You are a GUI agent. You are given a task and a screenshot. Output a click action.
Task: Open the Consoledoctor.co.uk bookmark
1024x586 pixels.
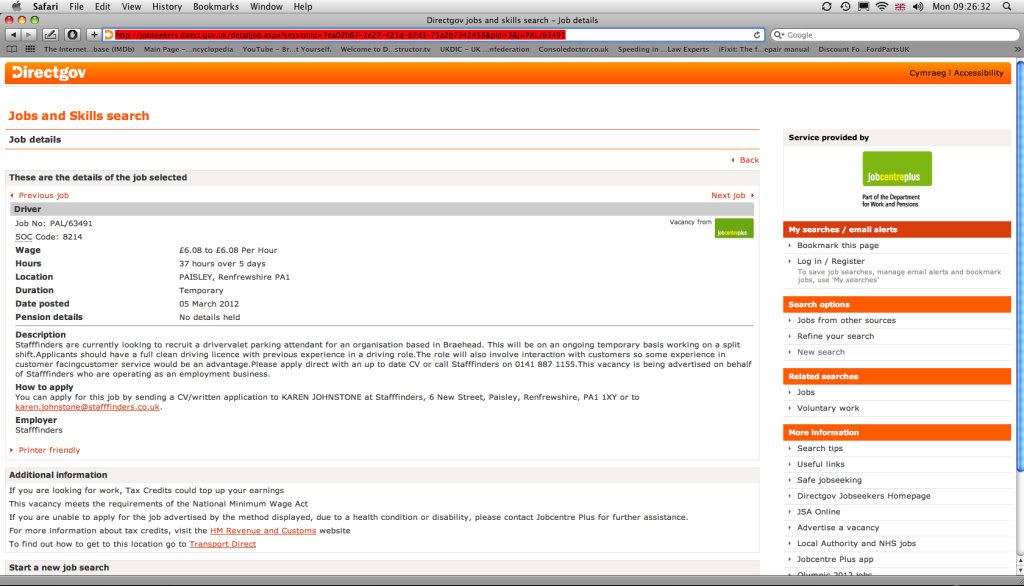pos(573,49)
